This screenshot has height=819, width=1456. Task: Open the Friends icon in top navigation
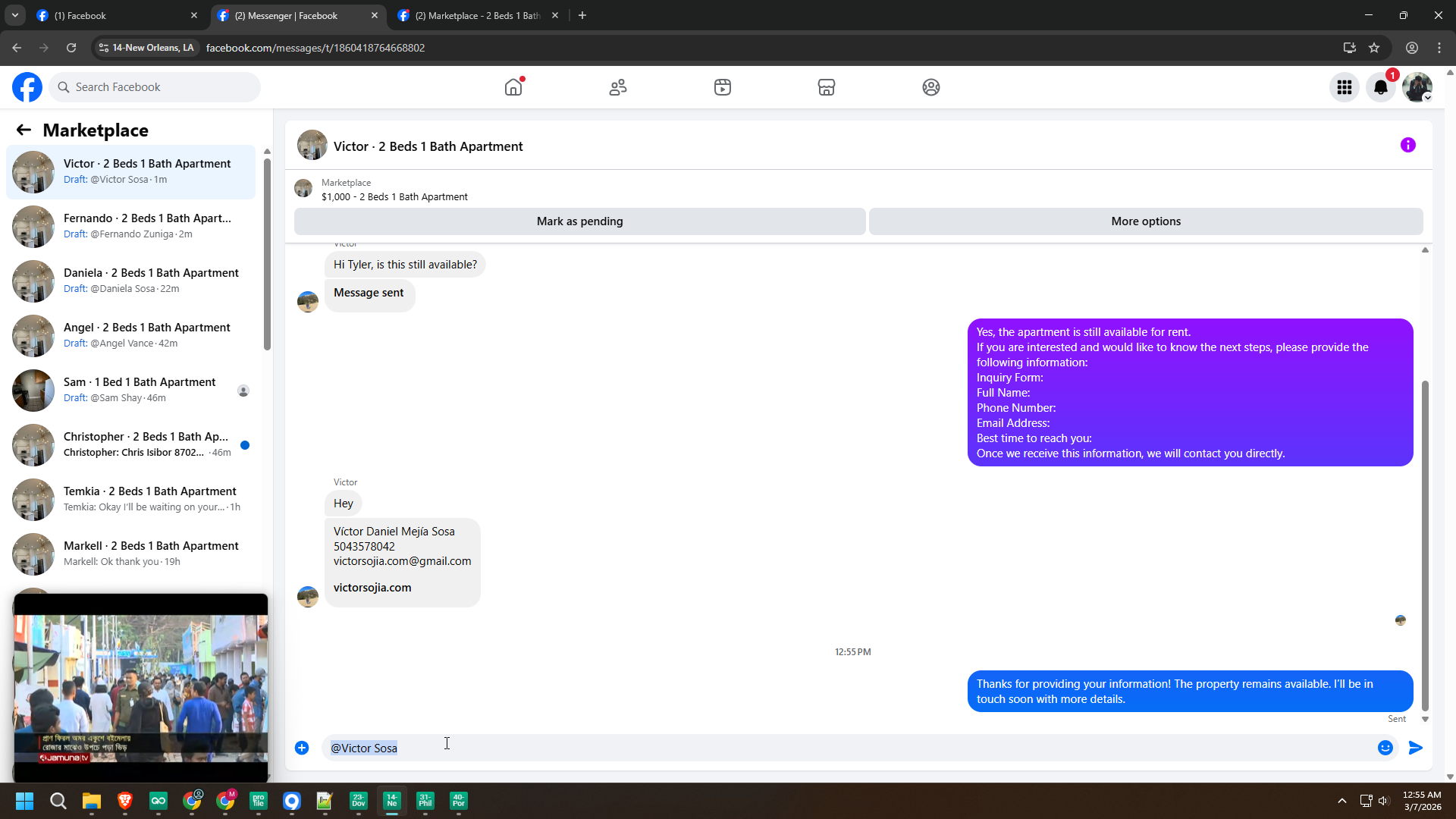coord(618,87)
